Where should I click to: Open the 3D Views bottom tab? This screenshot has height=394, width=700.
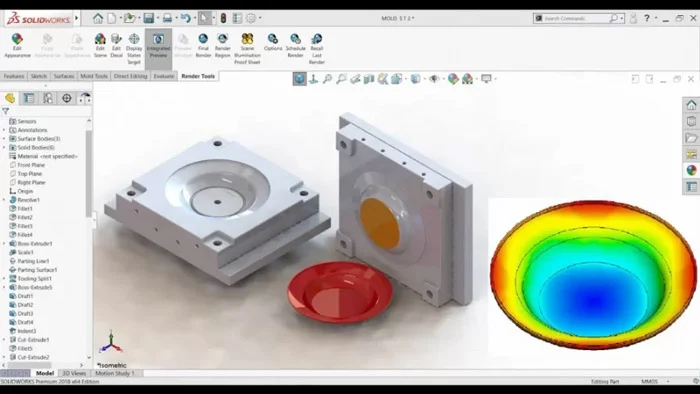[74, 373]
